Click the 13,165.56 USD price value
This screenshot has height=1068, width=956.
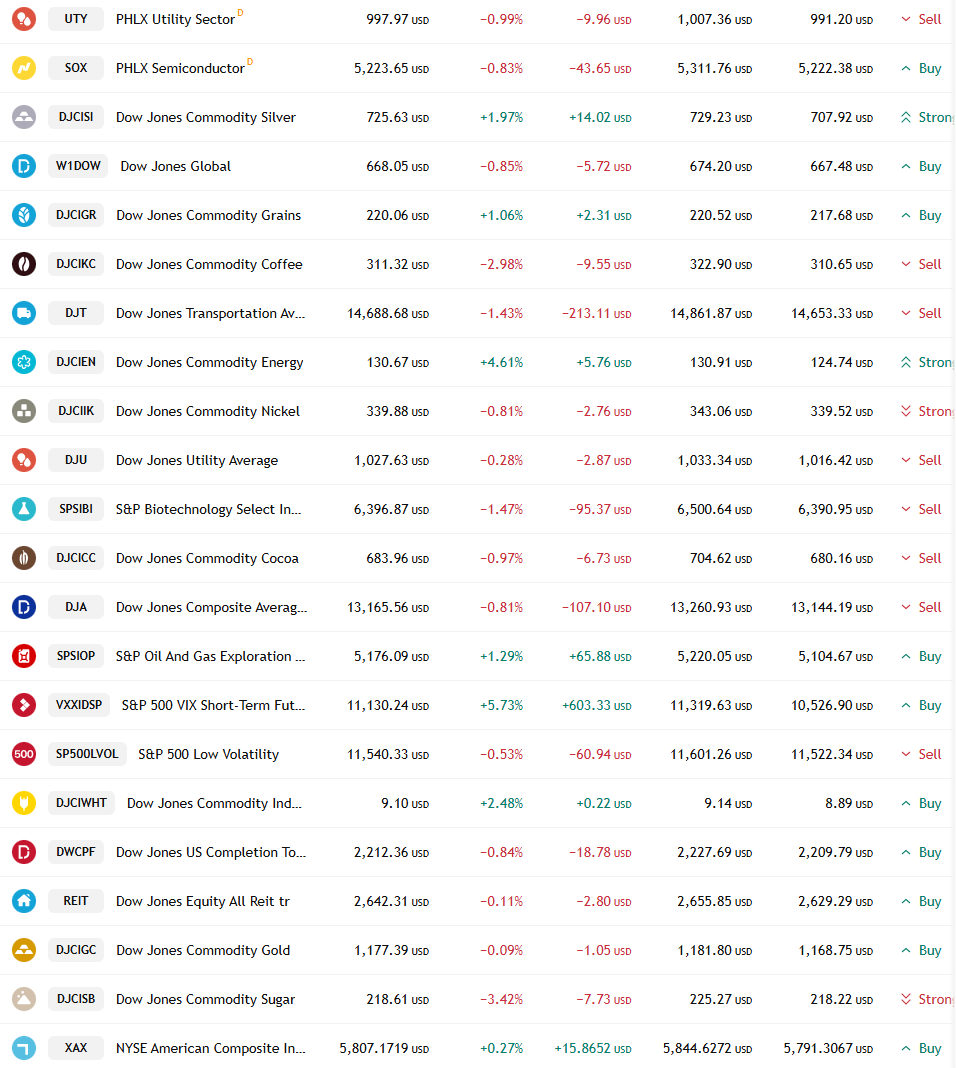388,608
